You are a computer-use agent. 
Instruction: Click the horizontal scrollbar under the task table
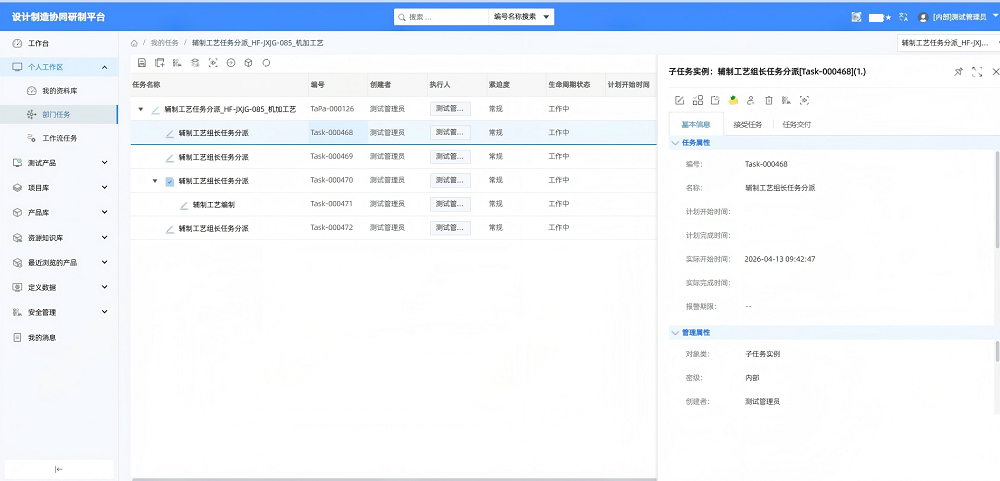click(393, 478)
